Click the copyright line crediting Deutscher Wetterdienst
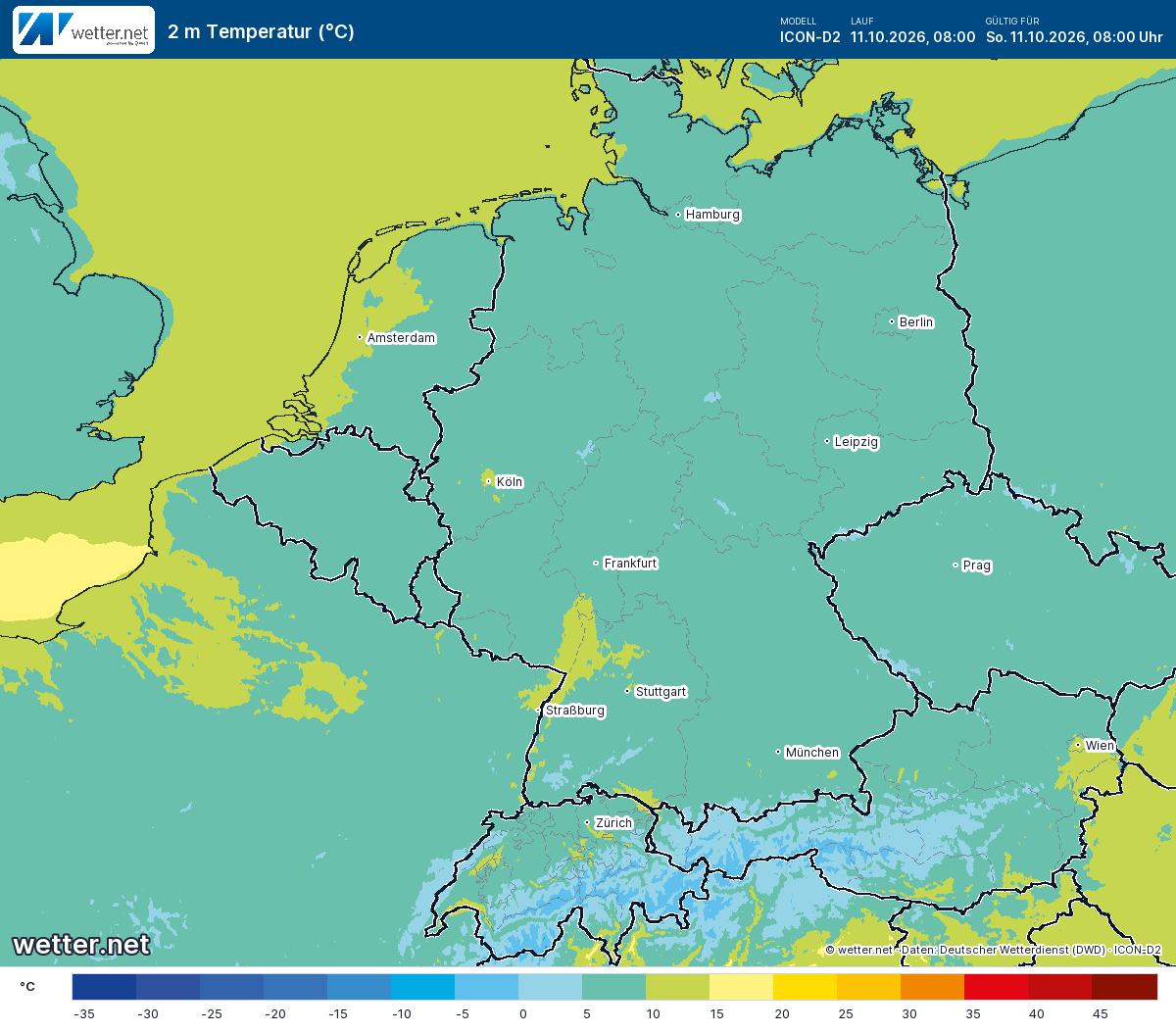The height and width of the screenshot is (1032, 1176). click(x=993, y=950)
